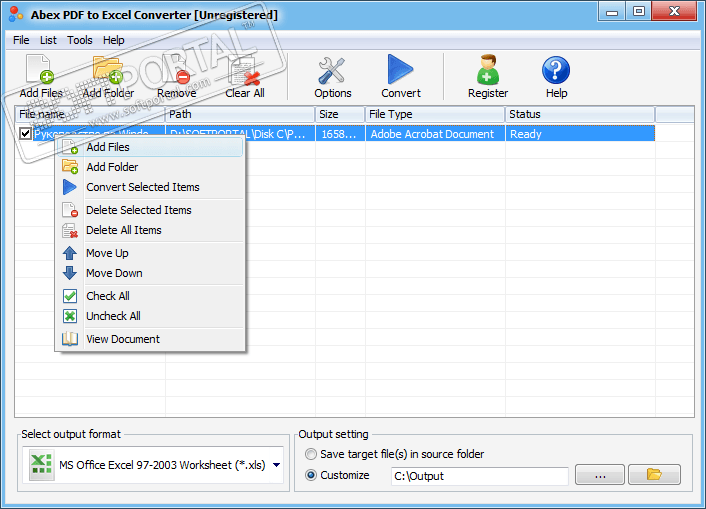Click the Register toolbar icon
This screenshot has height=509, width=706.
pyautogui.click(x=488, y=70)
